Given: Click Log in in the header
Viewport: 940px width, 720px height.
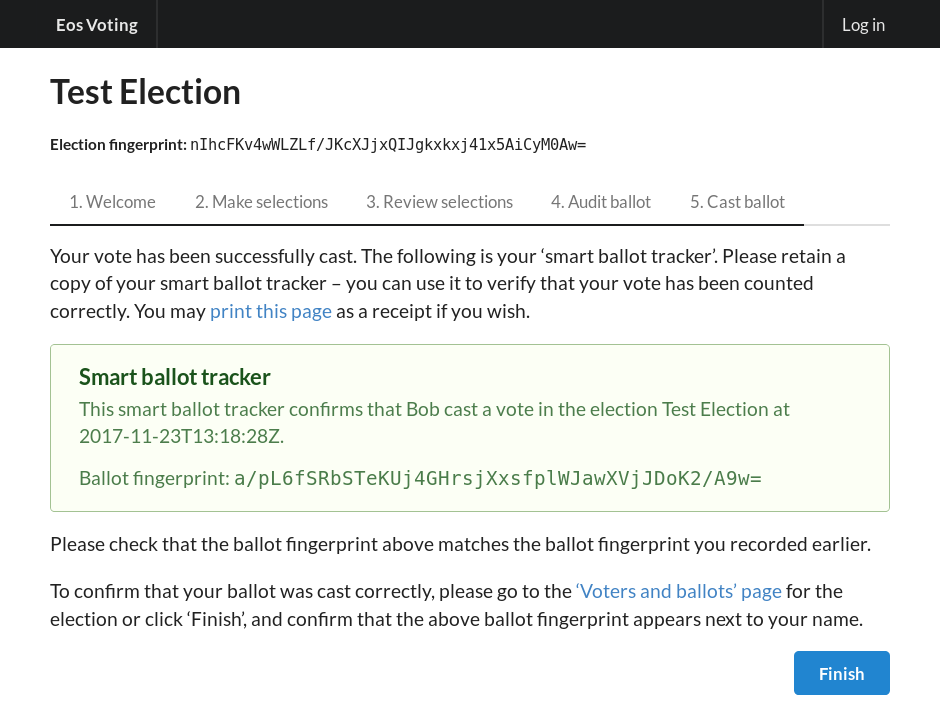Looking at the screenshot, I should point(863,25).
